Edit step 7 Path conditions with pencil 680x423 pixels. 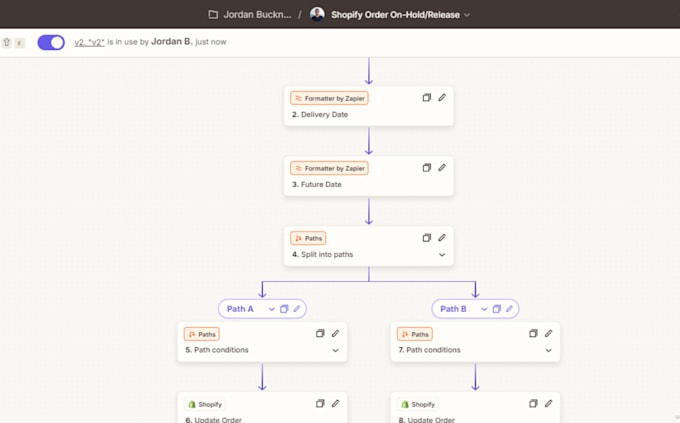click(549, 334)
